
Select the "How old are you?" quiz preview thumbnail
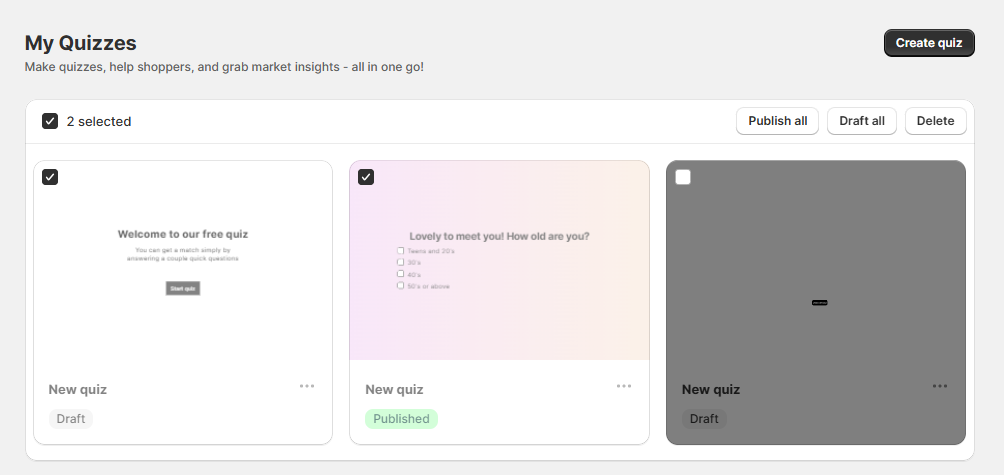click(x=499, y=260)
